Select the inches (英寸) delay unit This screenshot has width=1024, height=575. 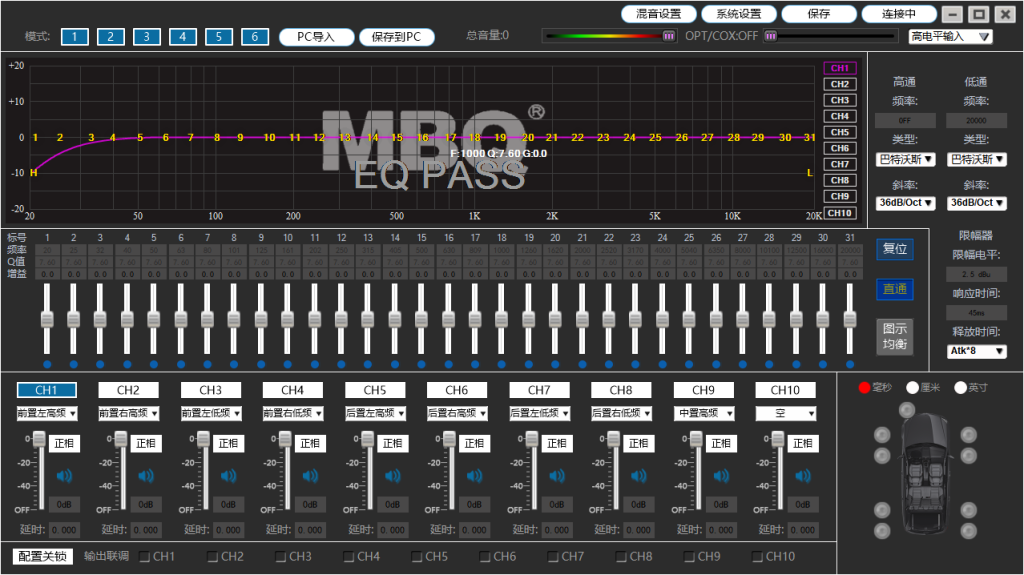click(x=960, y=387)
